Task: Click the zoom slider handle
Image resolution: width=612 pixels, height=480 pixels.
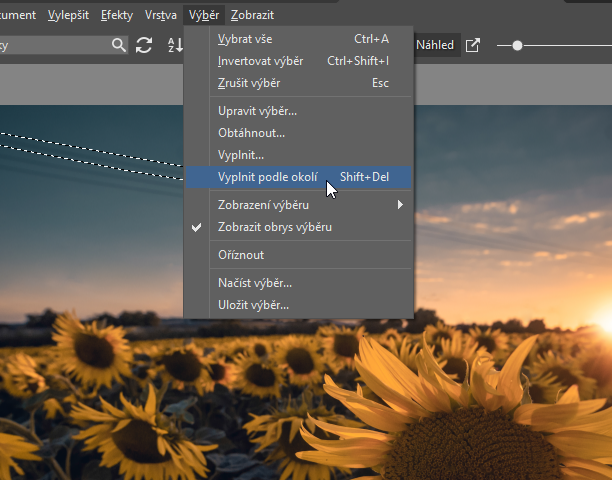Action: point(518,46)
